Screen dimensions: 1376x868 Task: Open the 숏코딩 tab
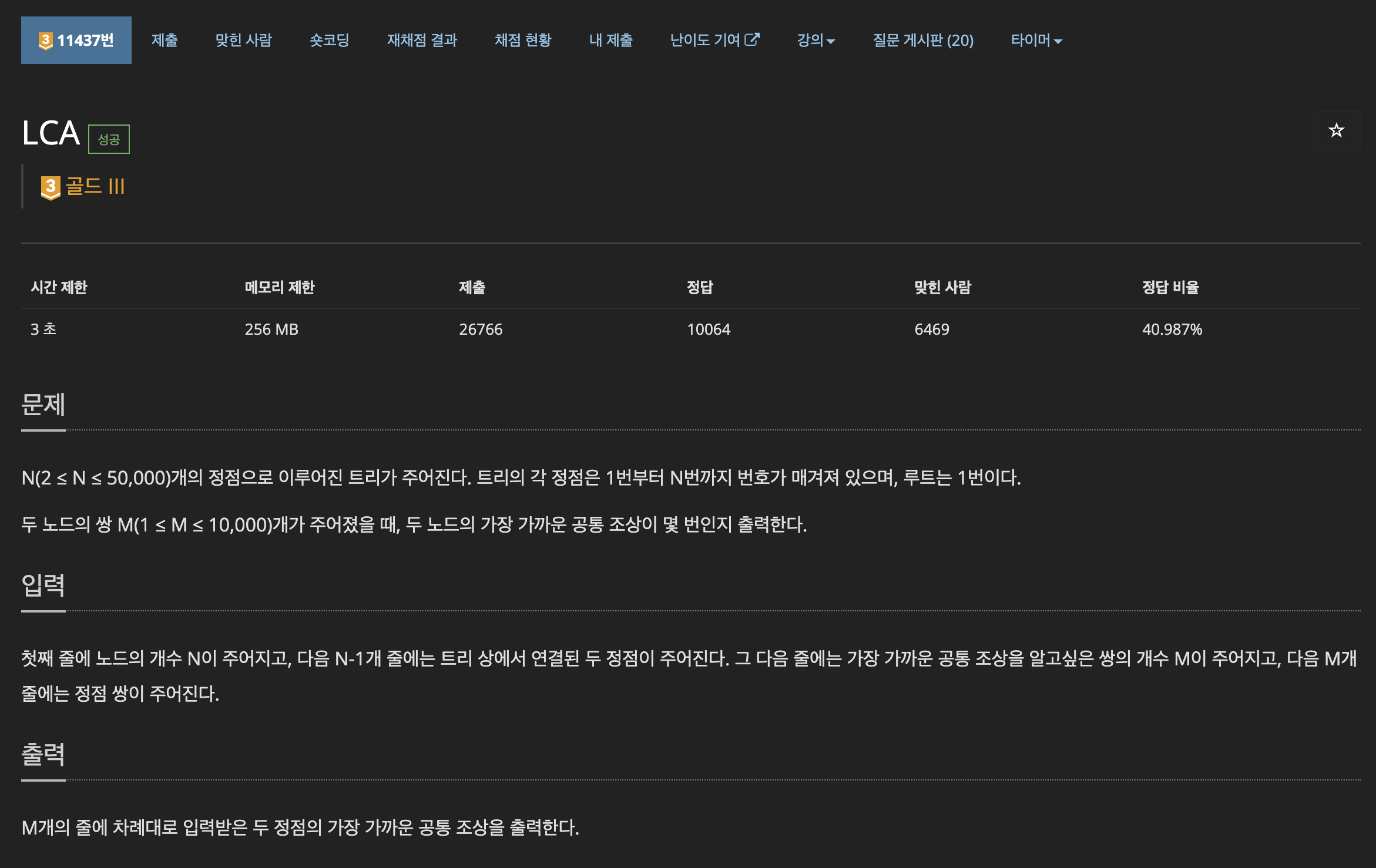[x=329, y=41]
